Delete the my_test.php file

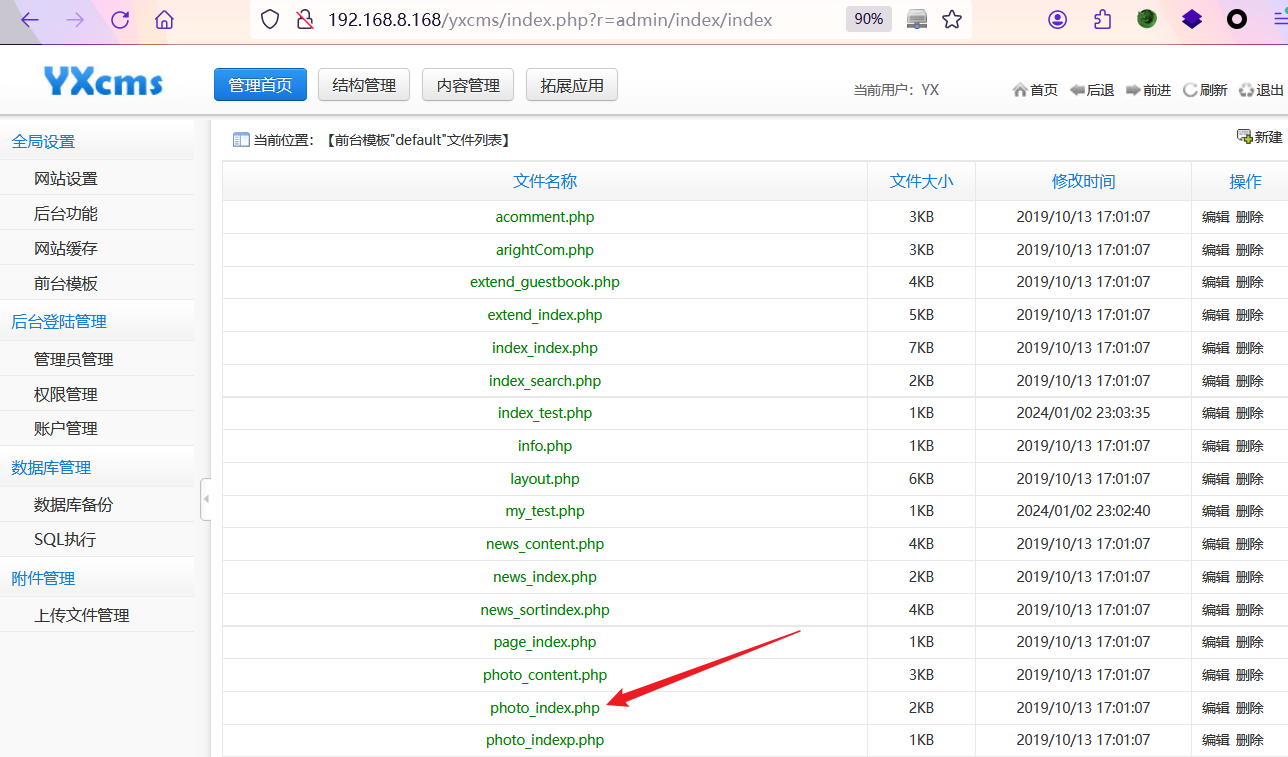click(1250, 511)
